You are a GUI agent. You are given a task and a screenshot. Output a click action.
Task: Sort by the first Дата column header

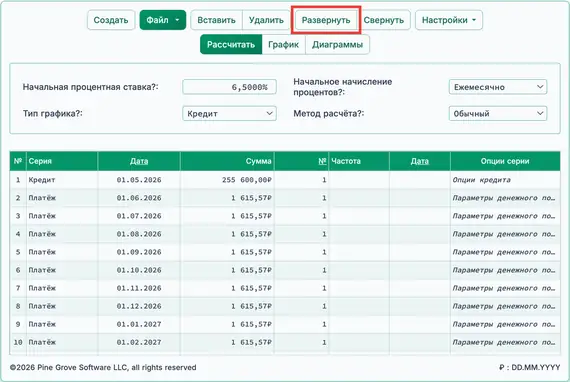pyautogui.click(x=139, y=161)
